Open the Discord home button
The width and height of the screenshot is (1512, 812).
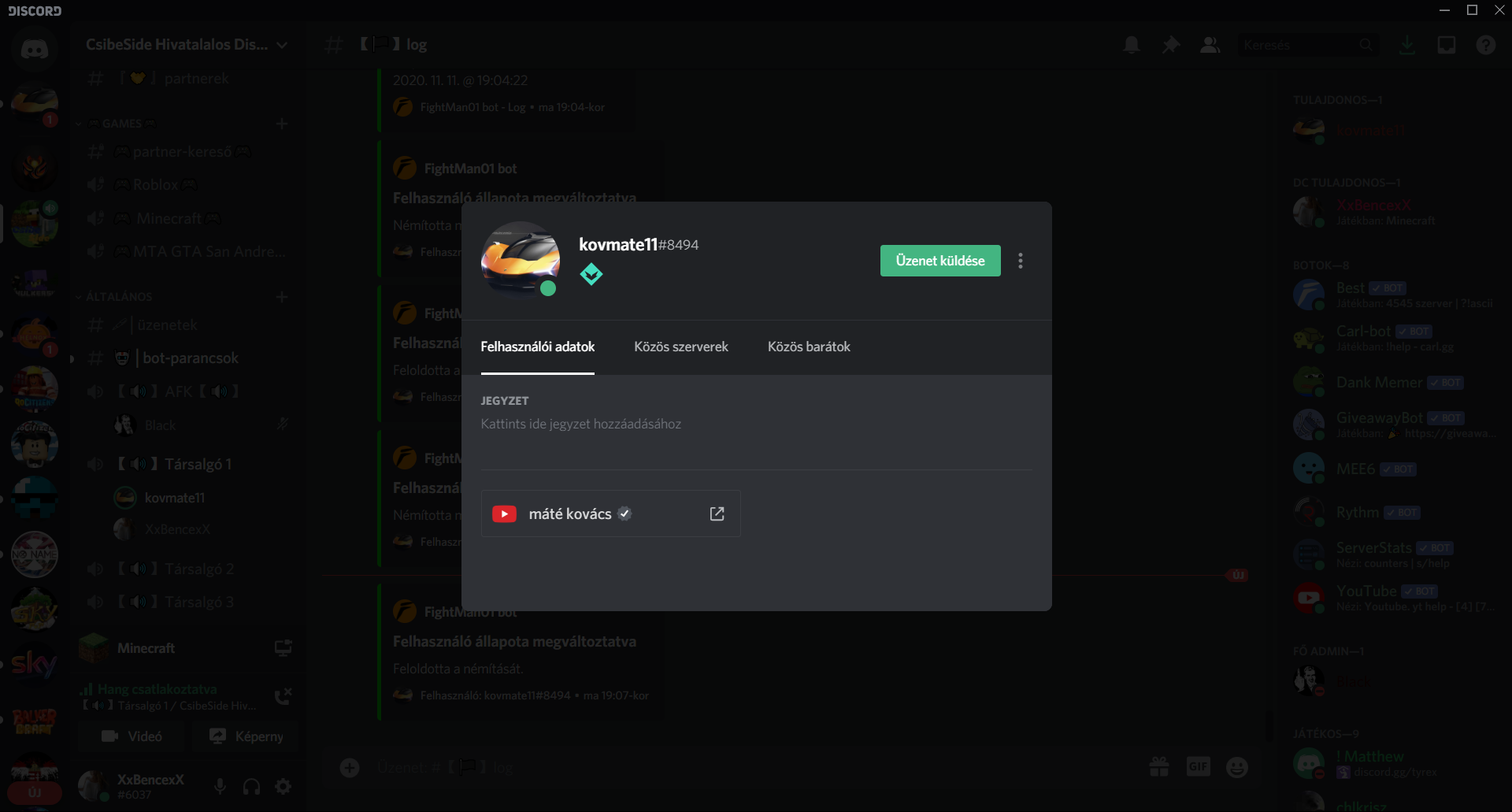point(35,49)
